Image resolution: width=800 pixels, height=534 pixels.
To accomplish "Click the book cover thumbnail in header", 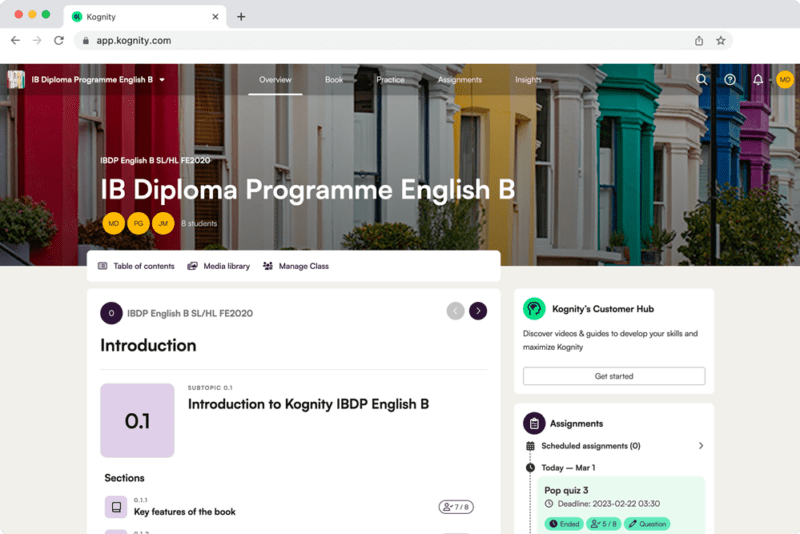I will coord(16,80).
